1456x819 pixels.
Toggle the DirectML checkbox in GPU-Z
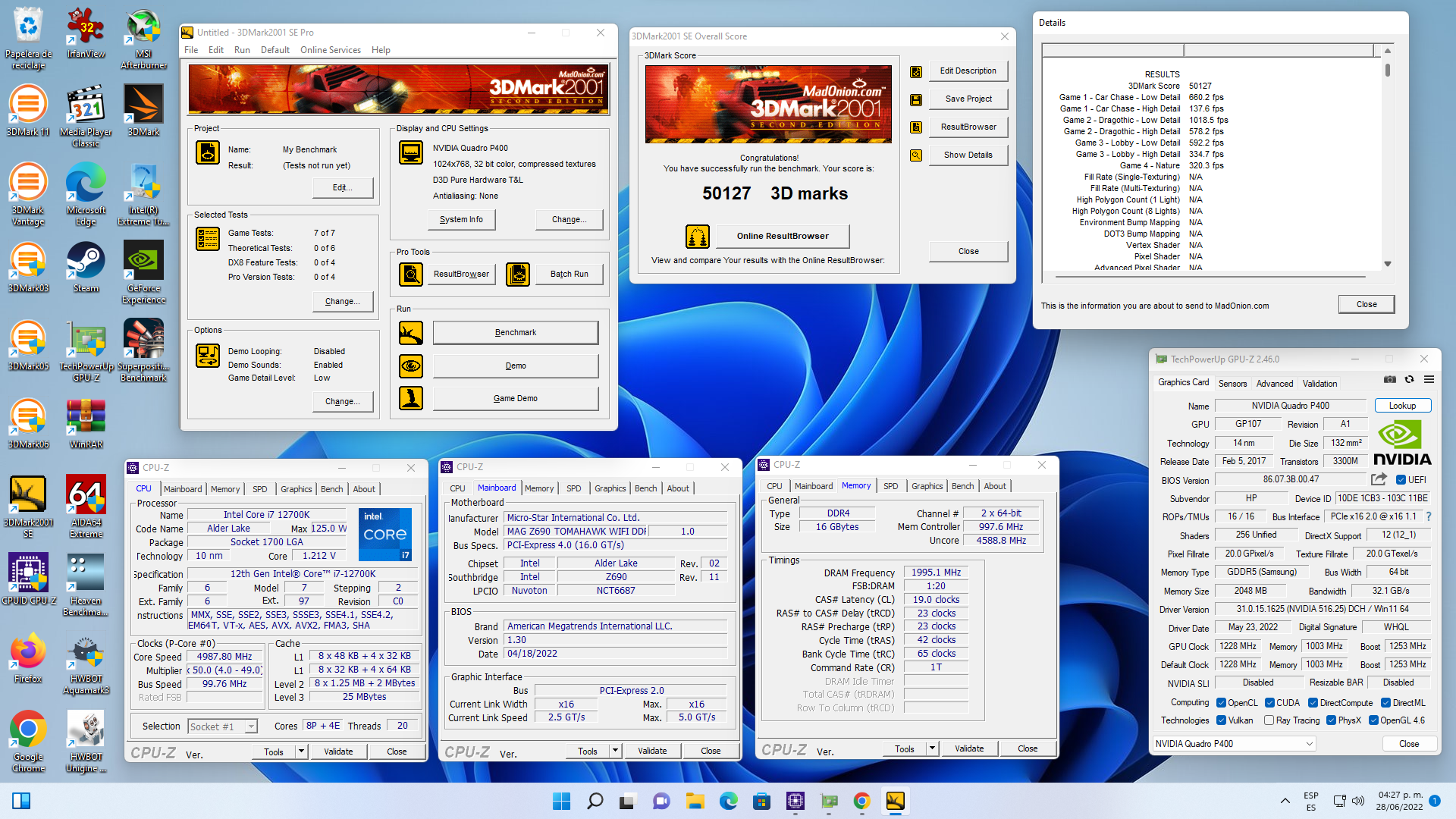[x=1385, y=703]
